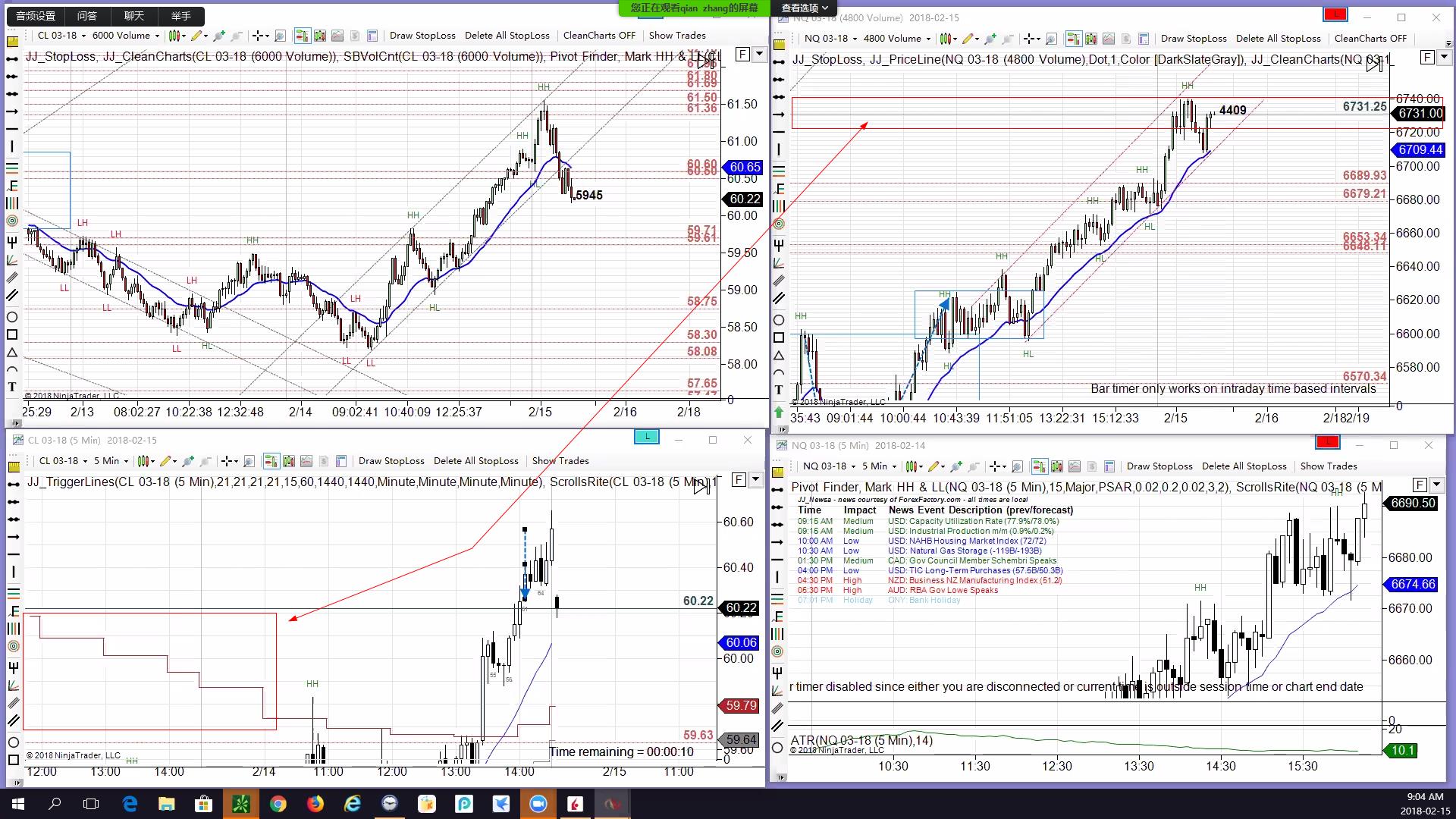The height and width of the screenshot is (819, 1456).
Task: Toggle CleanCharts OFF in NQ Volume chart
Action: [x=1370, y=39]
